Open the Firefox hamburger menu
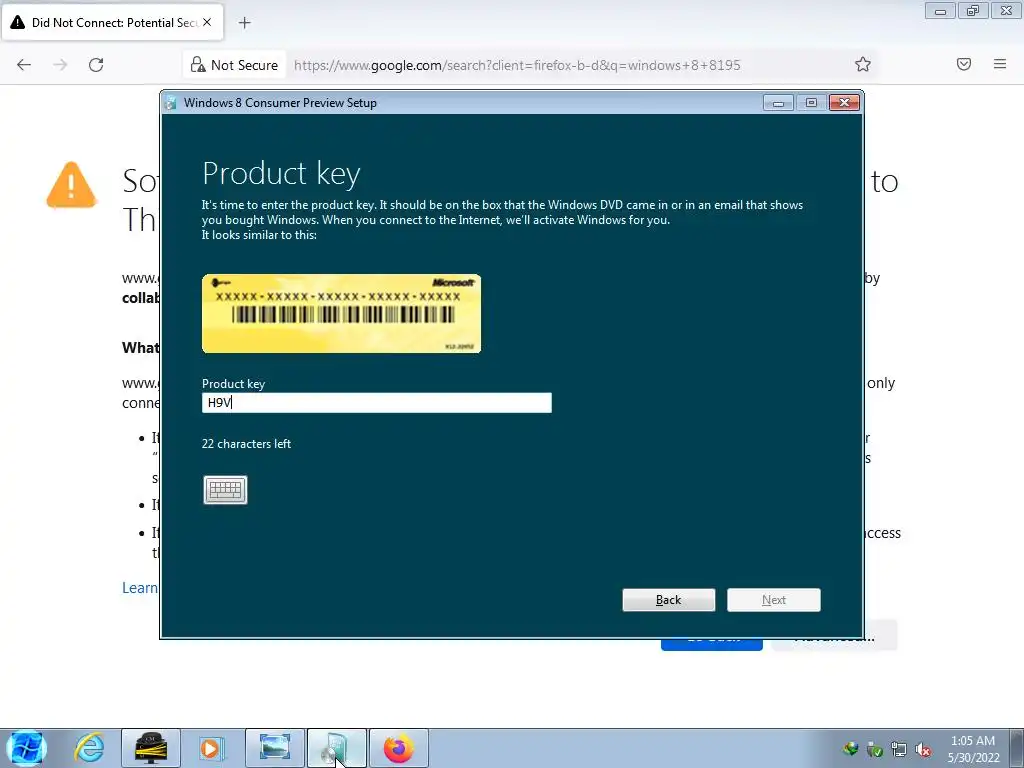Screen dimensions: 1024x768 pyautogui.click(x=1000, y=64)
